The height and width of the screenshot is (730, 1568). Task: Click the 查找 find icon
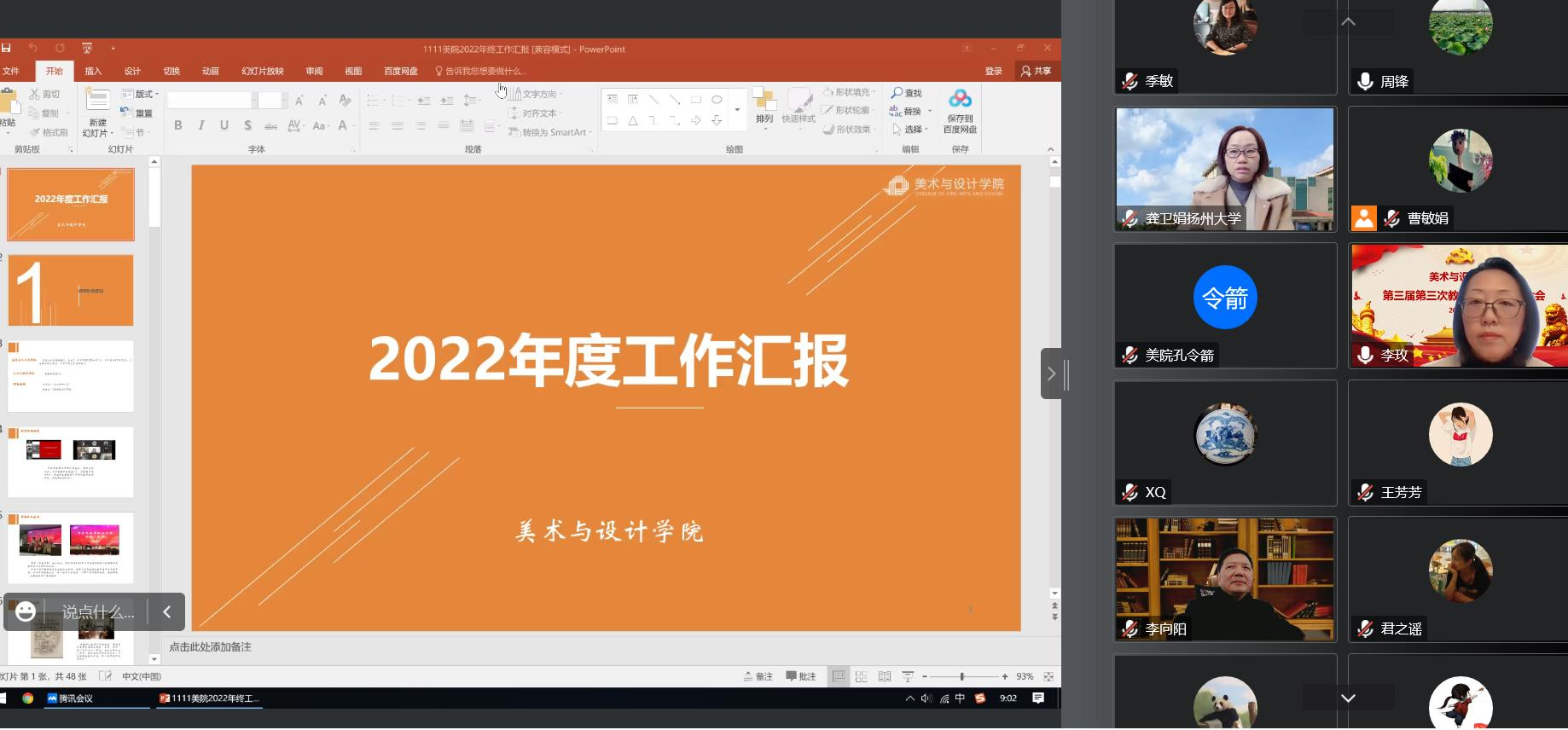click(906, 93)
